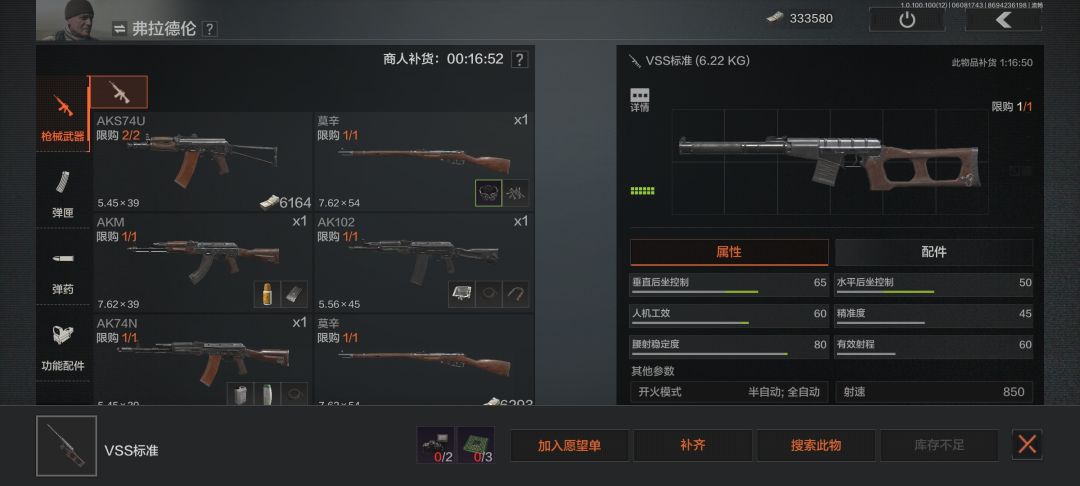Switch trader using arrows beside 弗拉德伦

(x=120, y=29)
